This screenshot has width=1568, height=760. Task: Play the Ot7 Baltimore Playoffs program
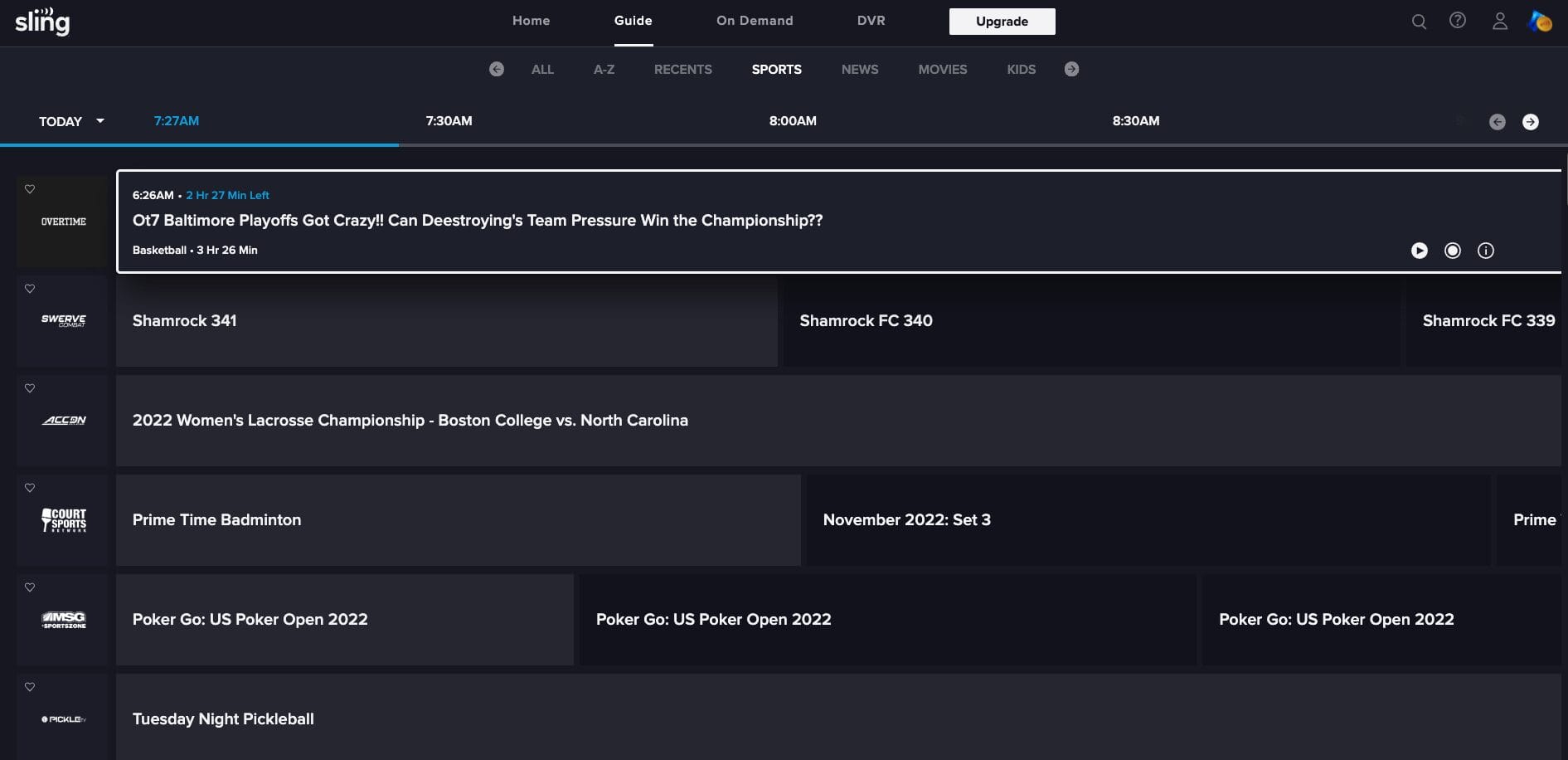point(1420,250)
